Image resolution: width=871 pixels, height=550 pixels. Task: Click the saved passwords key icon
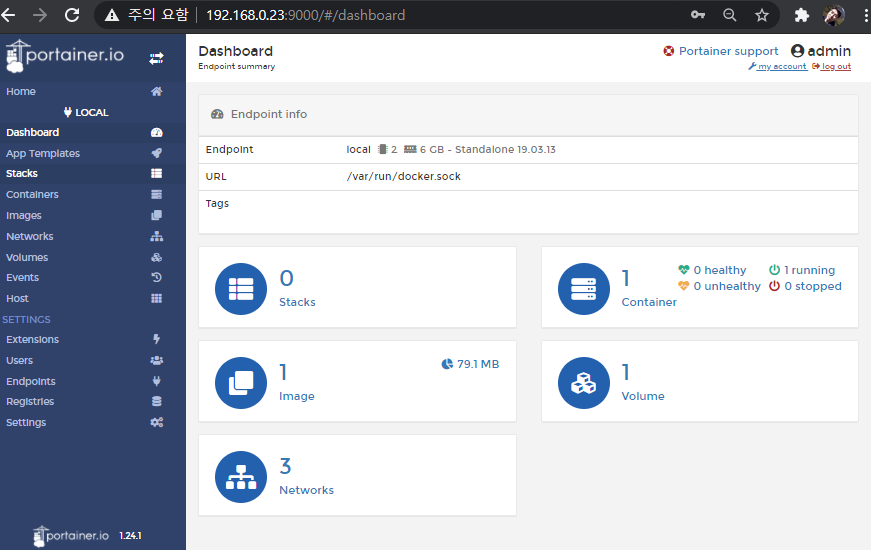698,15
